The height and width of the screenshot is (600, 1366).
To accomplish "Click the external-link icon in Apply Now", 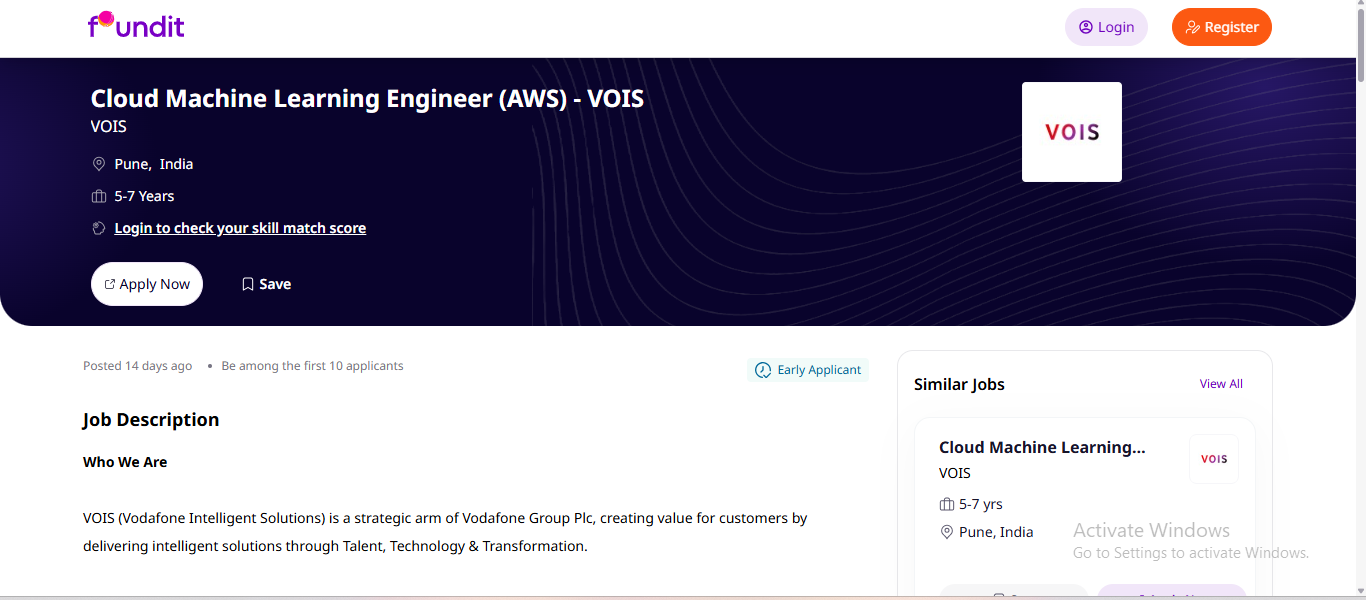I will [110, 284].
